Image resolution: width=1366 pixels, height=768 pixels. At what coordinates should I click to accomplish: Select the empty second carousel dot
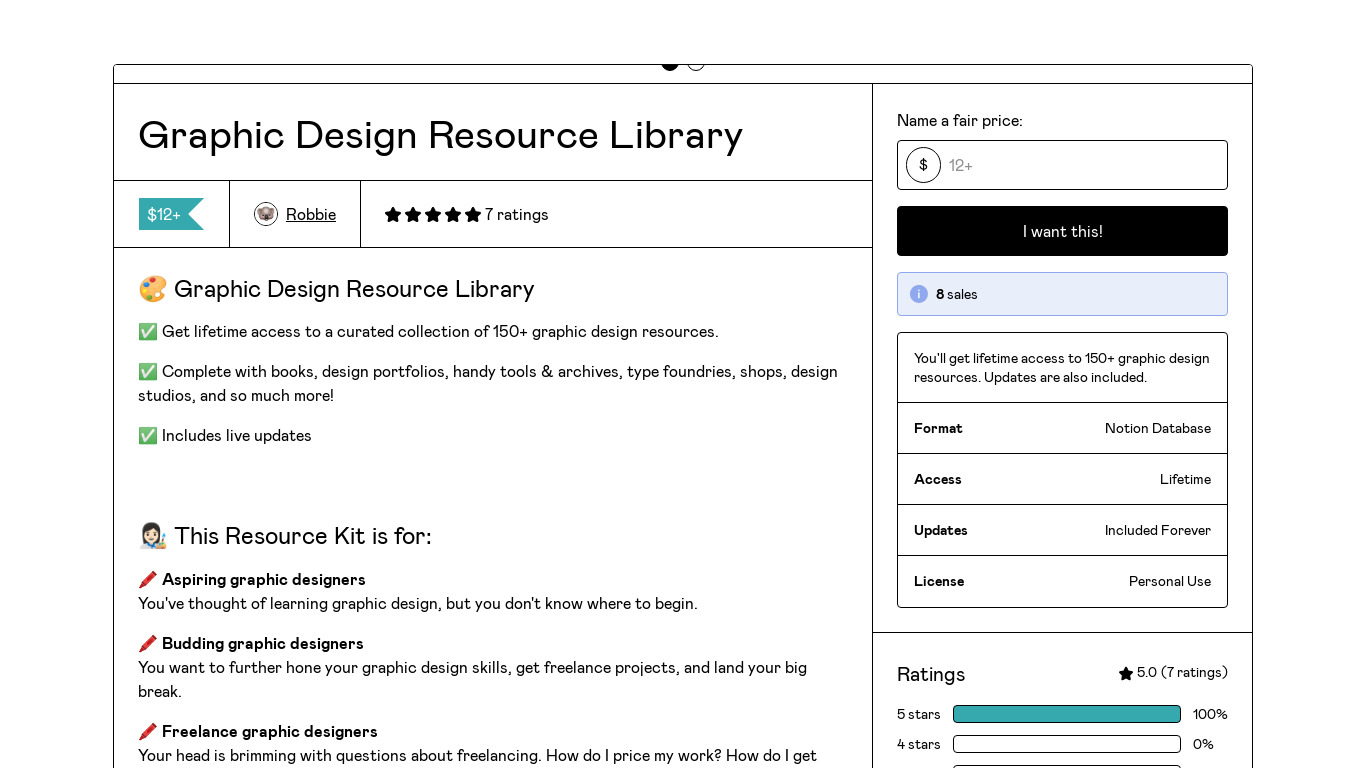(696, 65)
